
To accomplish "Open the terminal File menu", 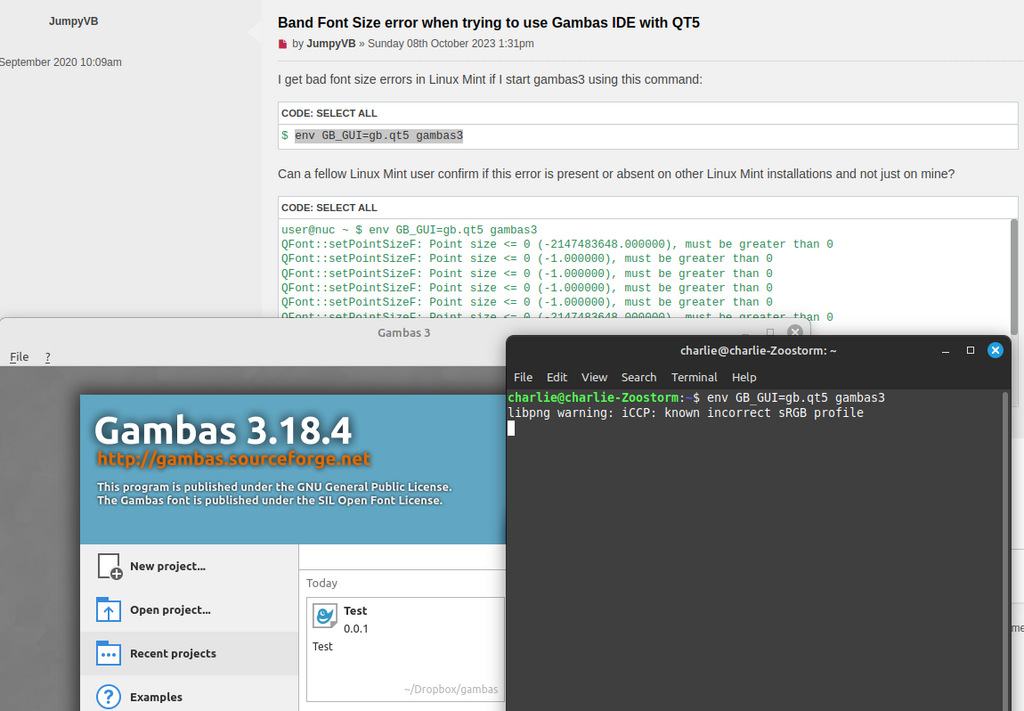I will click(x=523, y=377).
